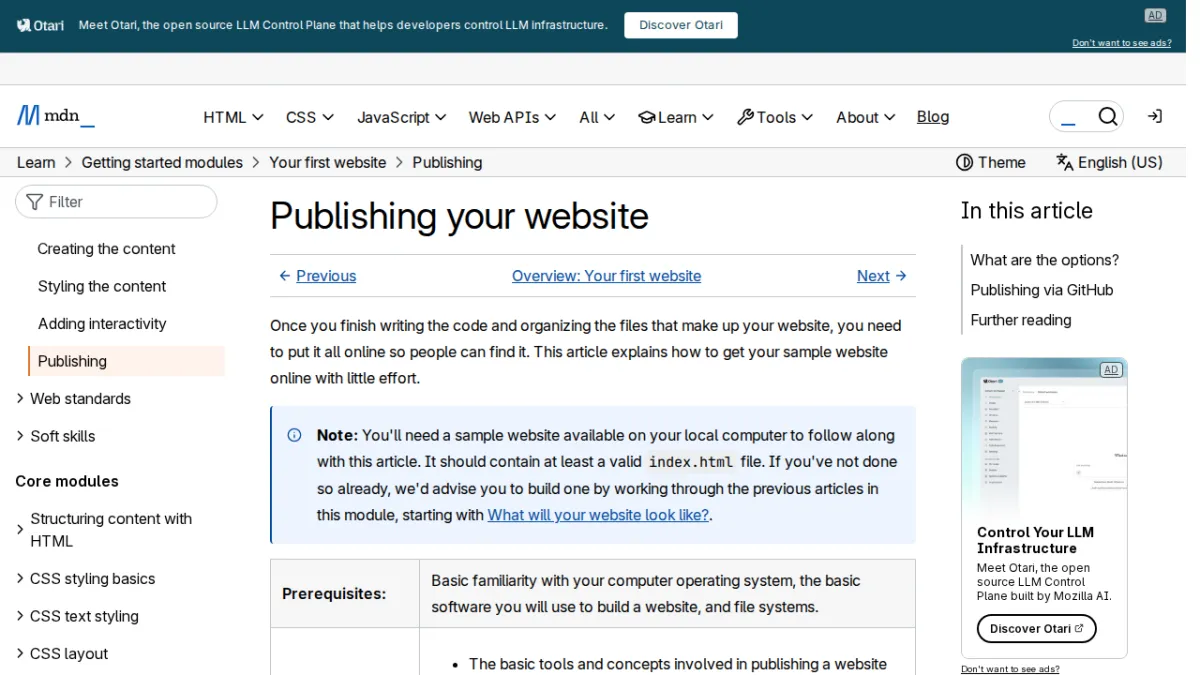
Task: Click the header search input
Action: [x=1072, y=117]
